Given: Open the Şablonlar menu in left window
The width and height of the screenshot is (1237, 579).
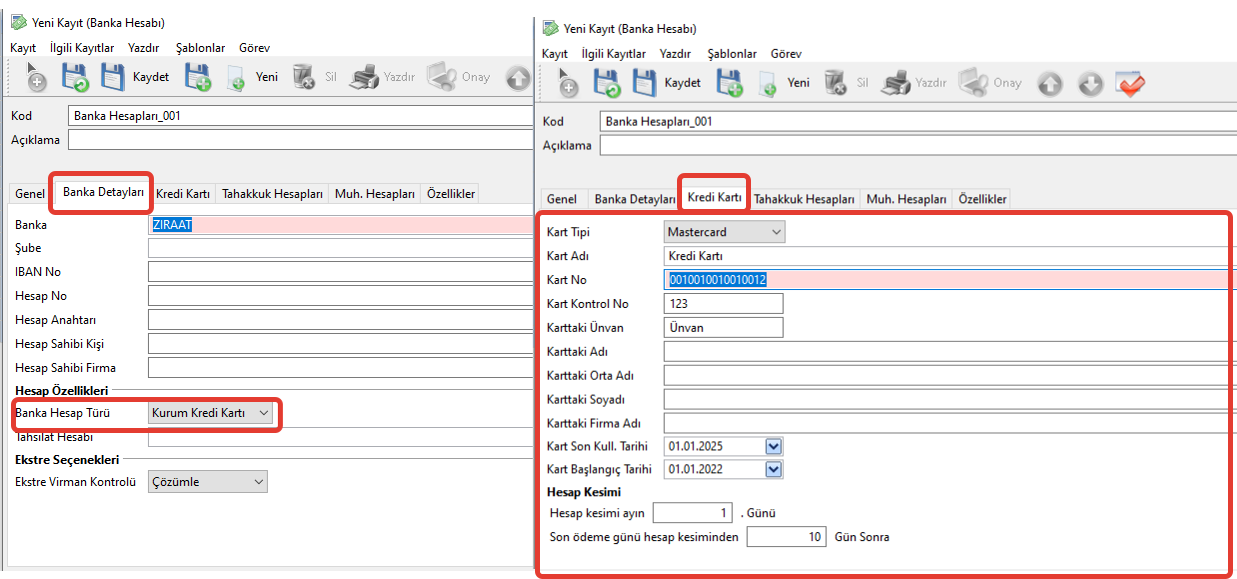Looking at the screenshot, I should pyautogui.click(x=200, y=47).
